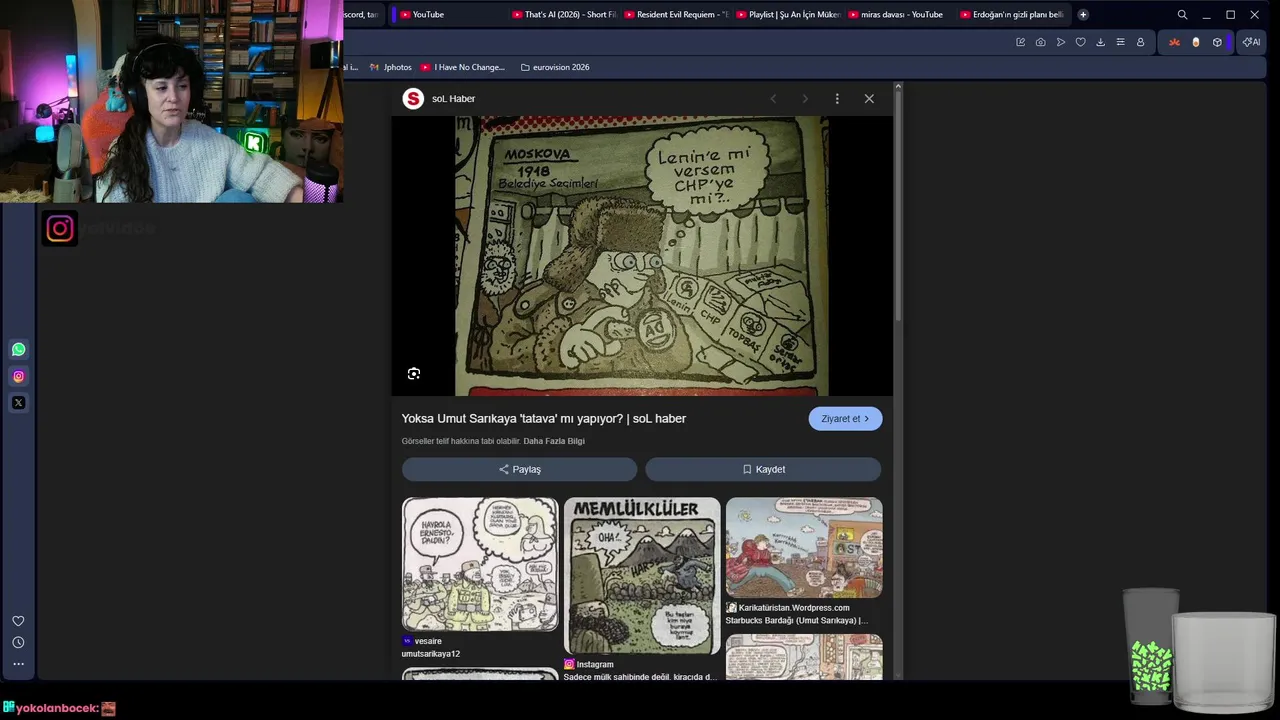The height and width of the screenshot is (720, 1280).
Task: Open the AI assistant button
Action: coord(1251,42)
